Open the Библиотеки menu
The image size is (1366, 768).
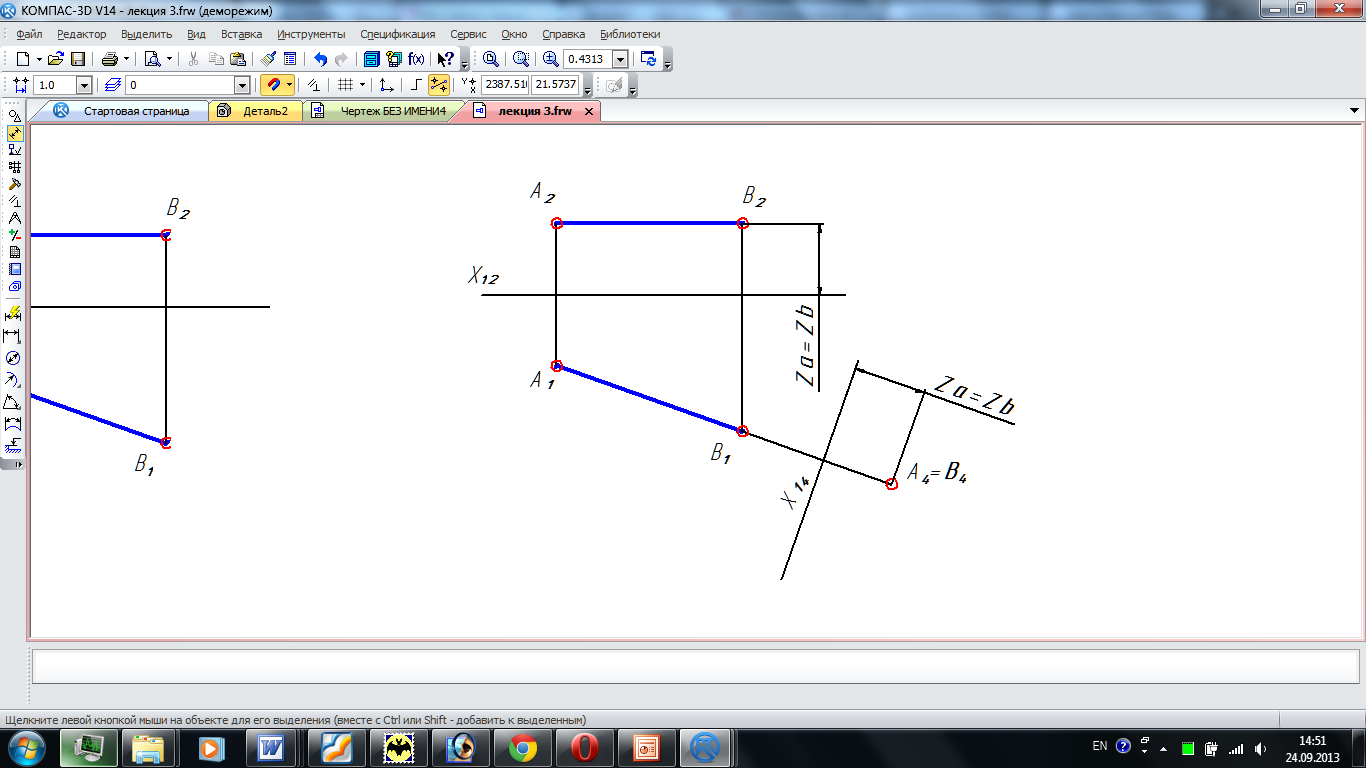(x=630, y=34)
